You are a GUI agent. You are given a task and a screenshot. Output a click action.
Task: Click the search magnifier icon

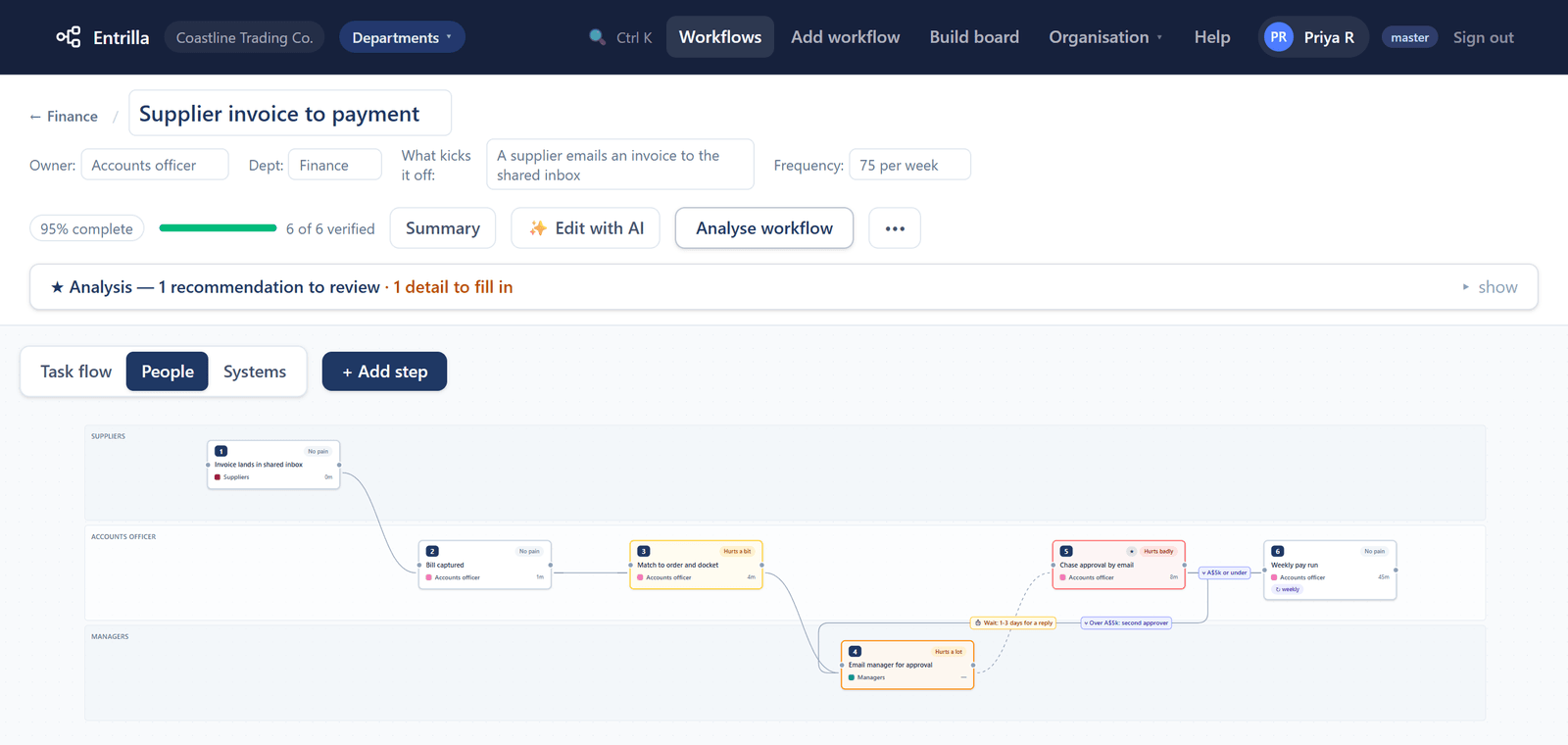597,37
